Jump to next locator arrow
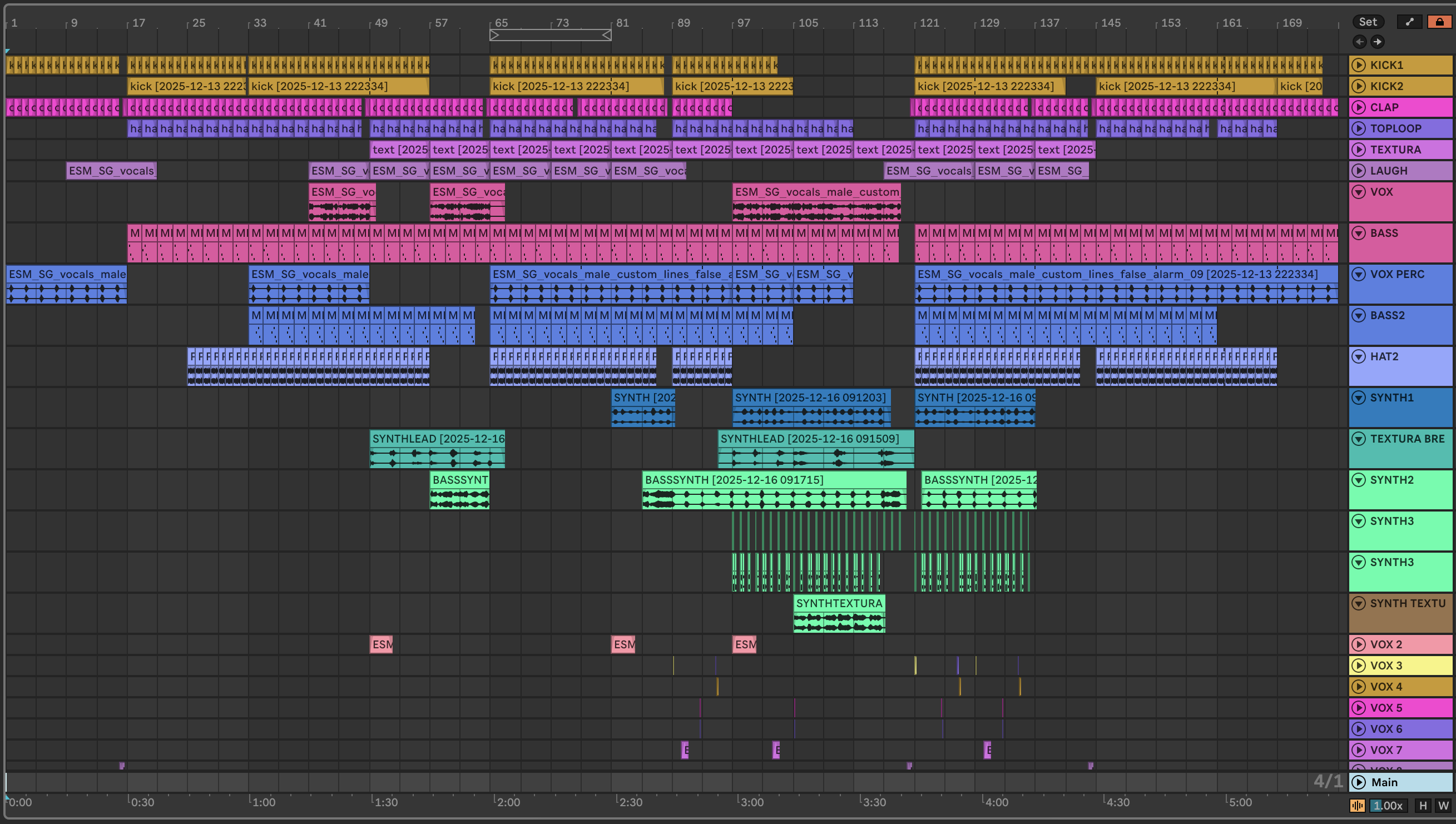This screenshot has height=824, width=1456. tap(1378, 42)
